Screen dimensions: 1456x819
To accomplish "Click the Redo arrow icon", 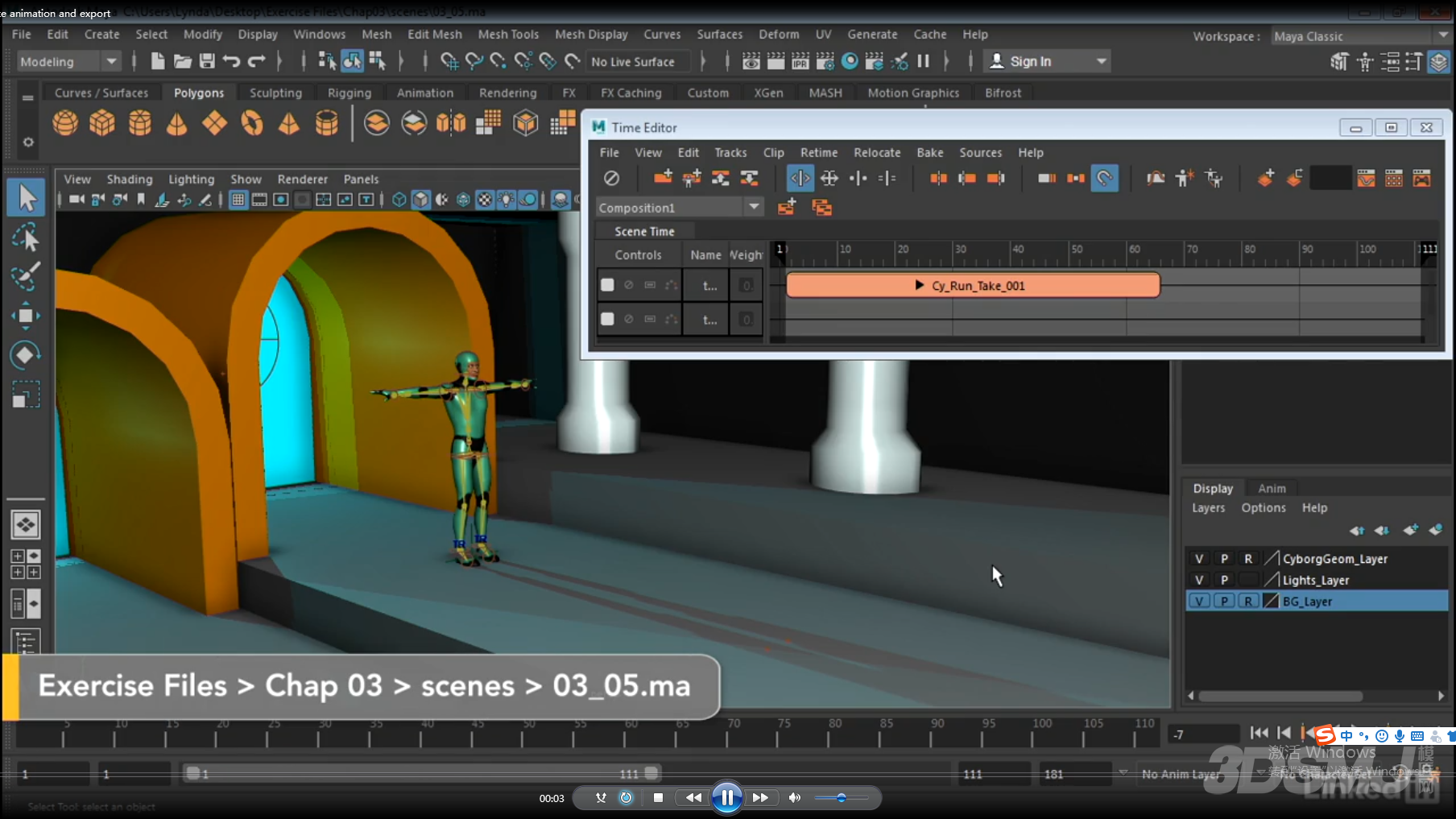I will (256, 61).
